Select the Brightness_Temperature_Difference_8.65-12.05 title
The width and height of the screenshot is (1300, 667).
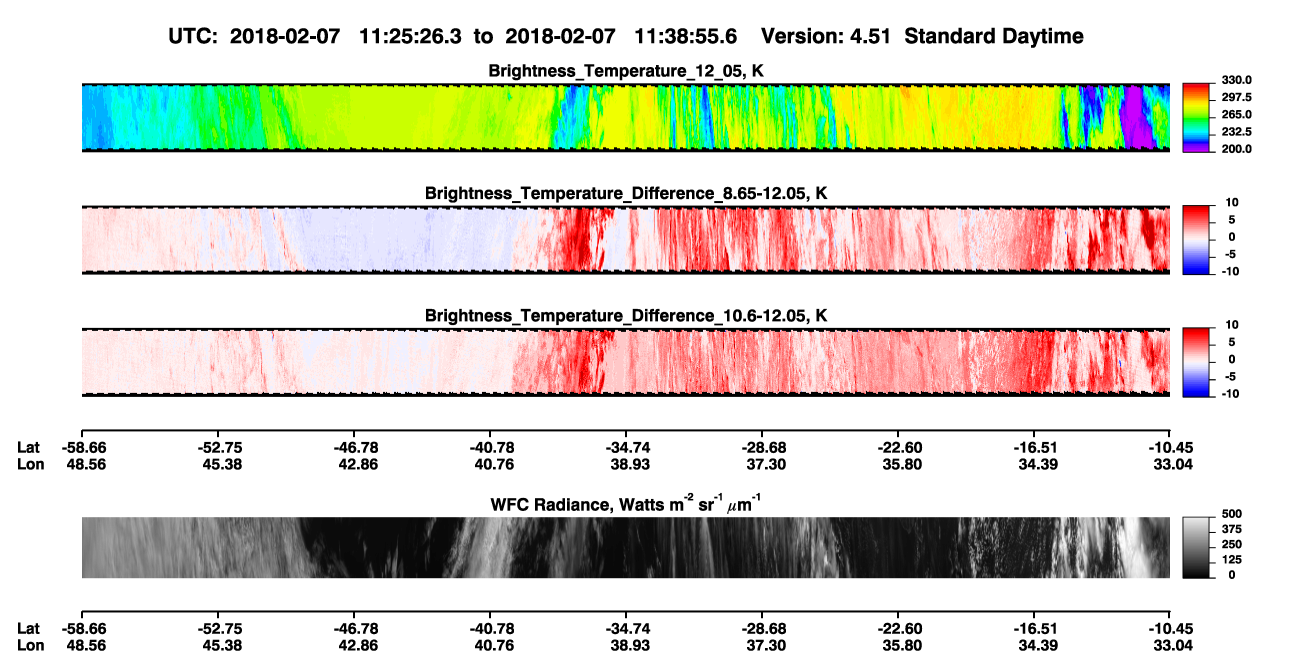click(626, 193)
